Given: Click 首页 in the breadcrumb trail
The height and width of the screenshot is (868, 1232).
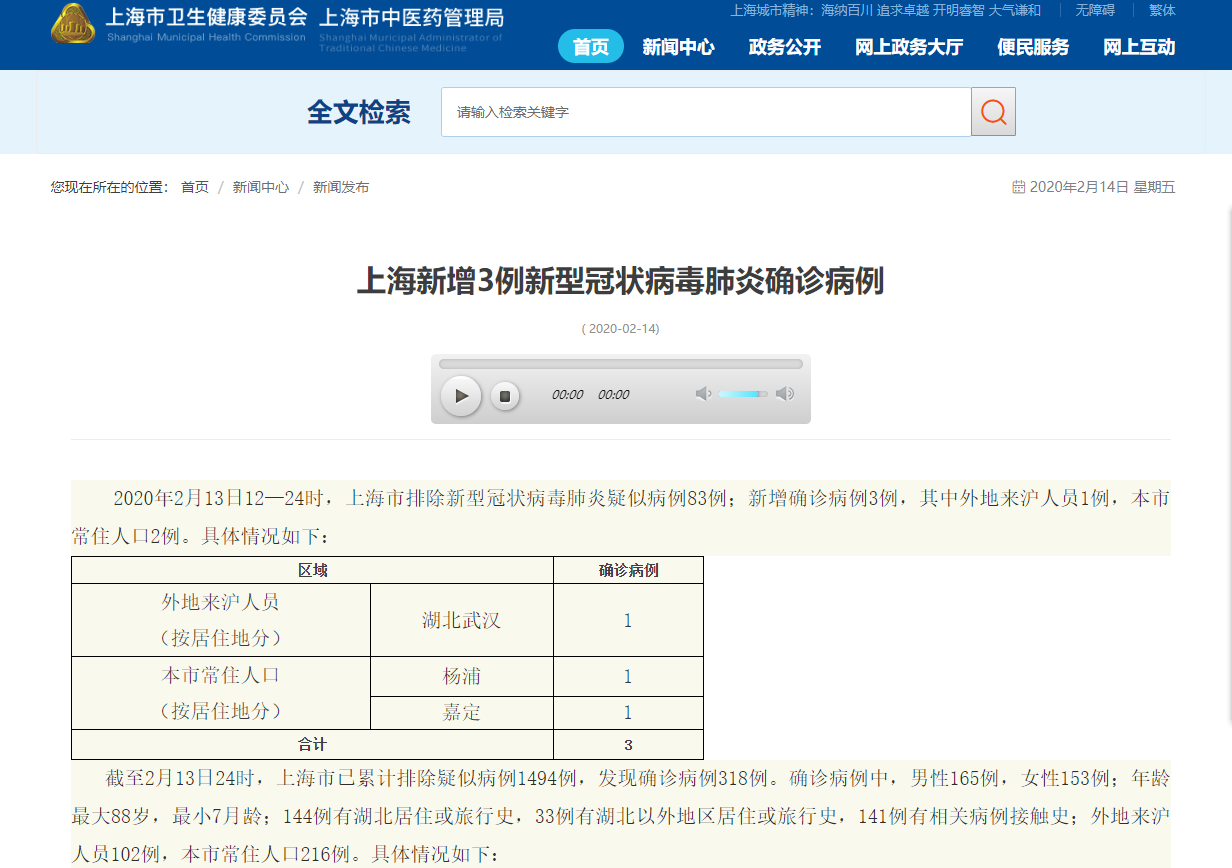Looking at the screenshot, I should coord(195,187).
